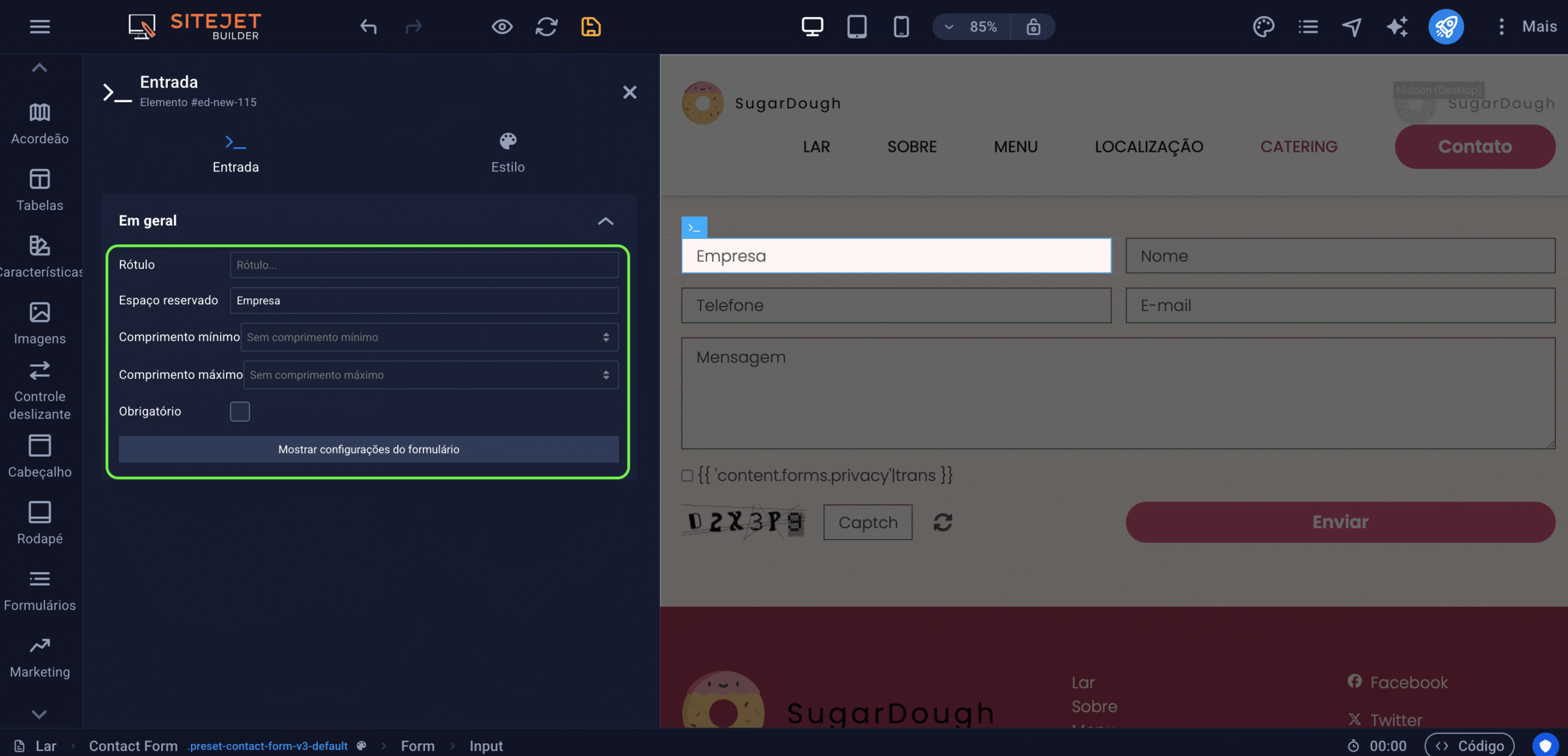This screenshot has height=756, width=1568.
Task: Click the Enviar button
Action: 1340,522
